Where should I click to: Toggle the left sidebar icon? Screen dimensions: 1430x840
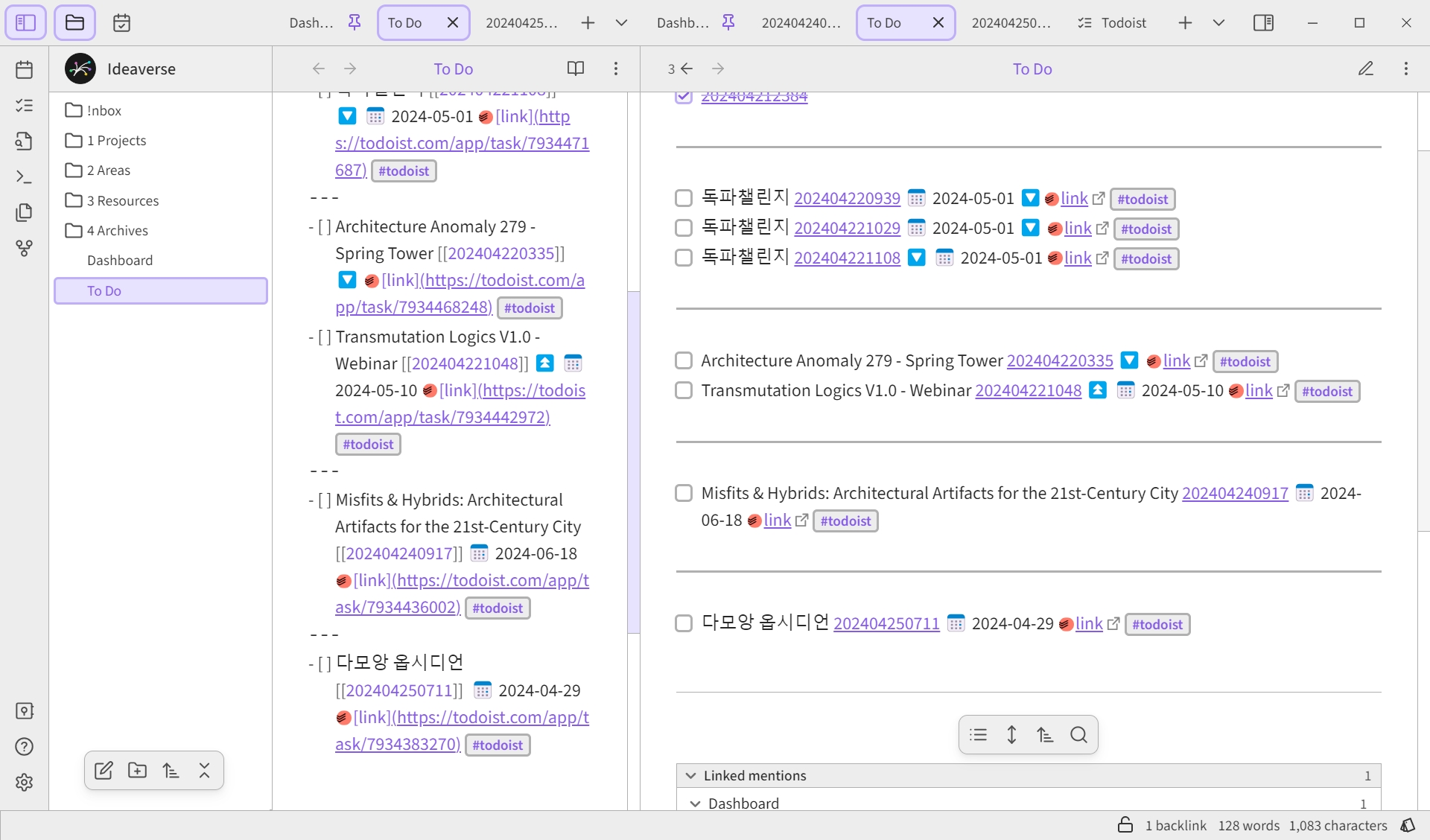click(25, 22)
